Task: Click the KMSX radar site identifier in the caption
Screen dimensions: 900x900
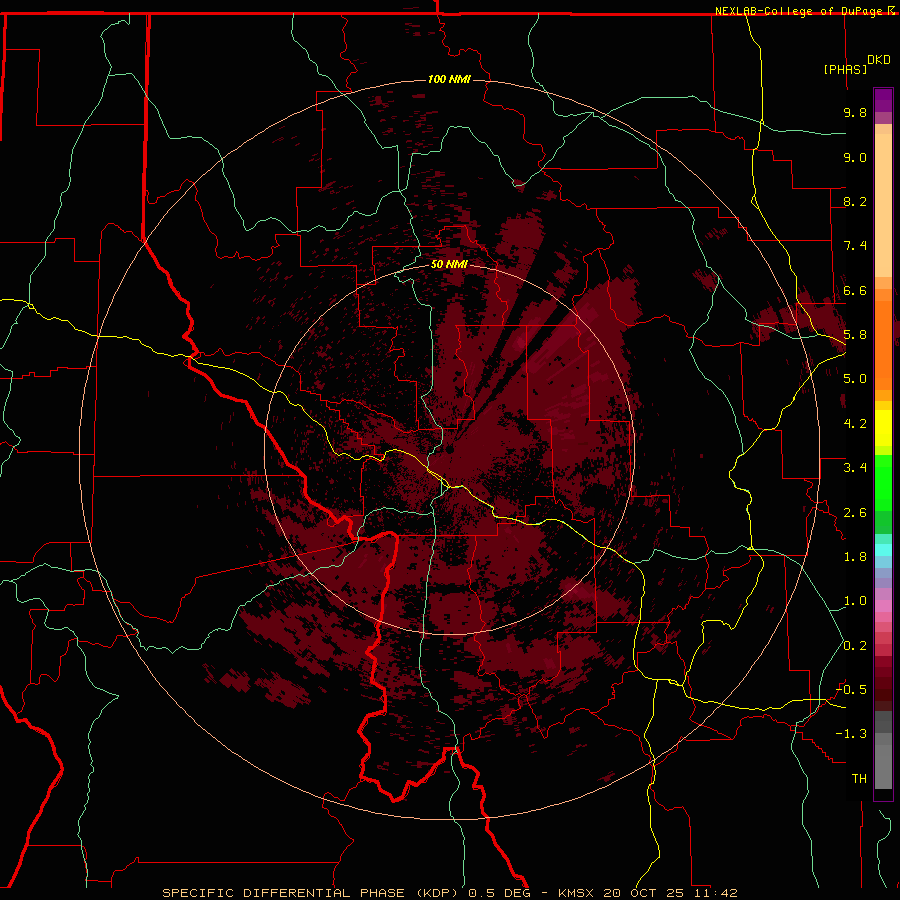Action: (576, 893)
